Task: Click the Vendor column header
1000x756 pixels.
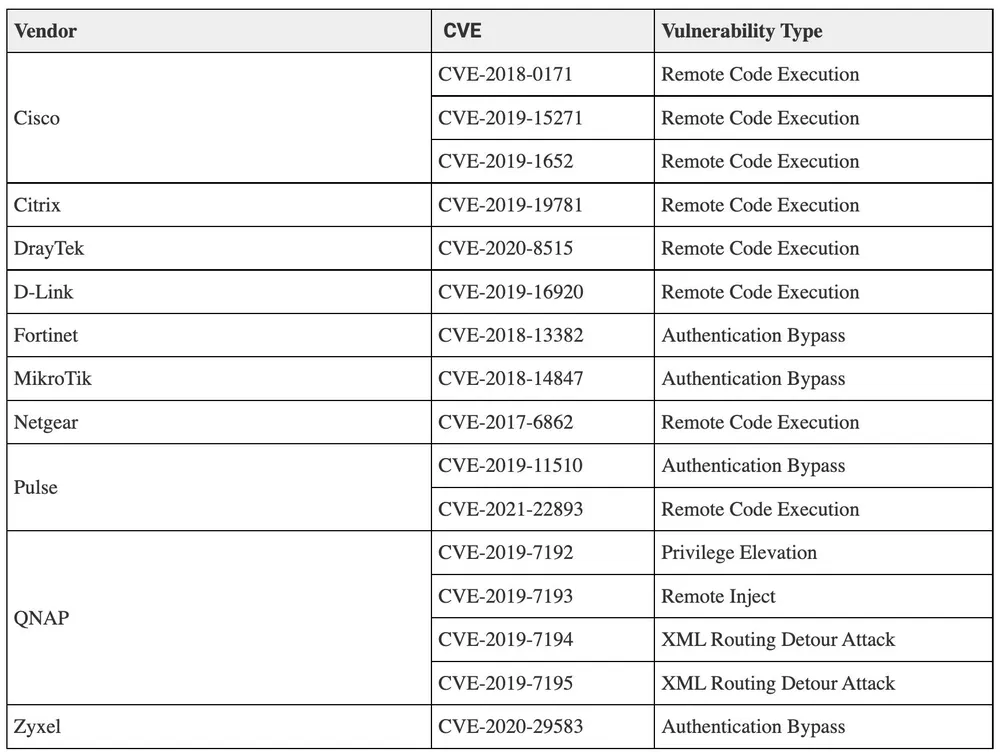Action: pos(46,31)
